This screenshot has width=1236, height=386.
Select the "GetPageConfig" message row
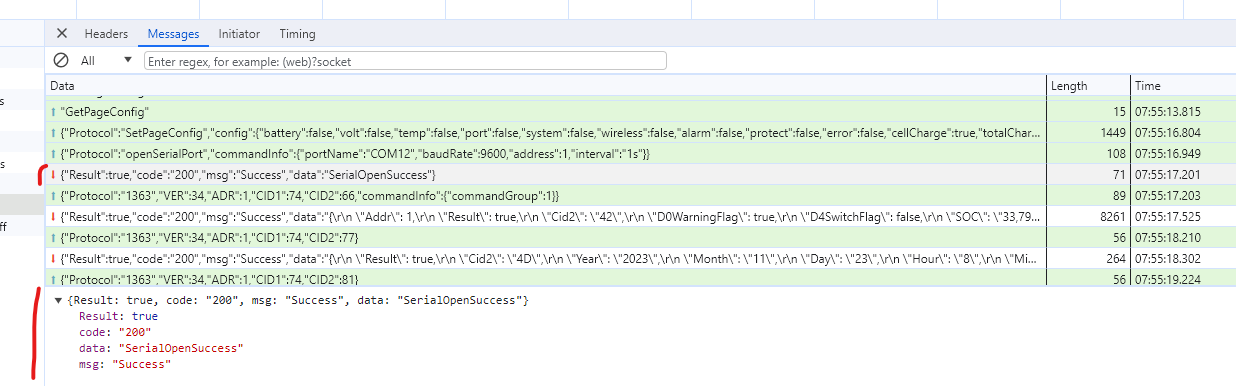(x=641, y=111)
